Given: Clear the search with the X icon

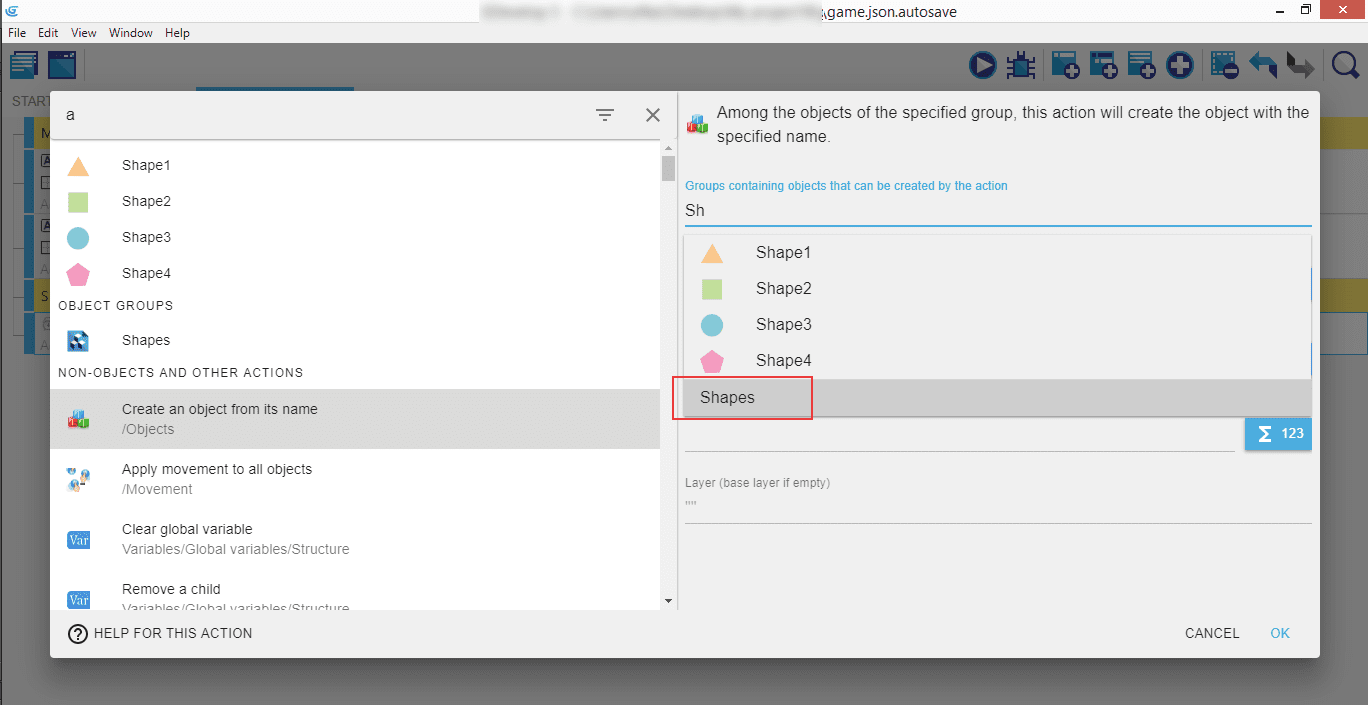Looking at the screenshot, I should [x=653, y=115].
